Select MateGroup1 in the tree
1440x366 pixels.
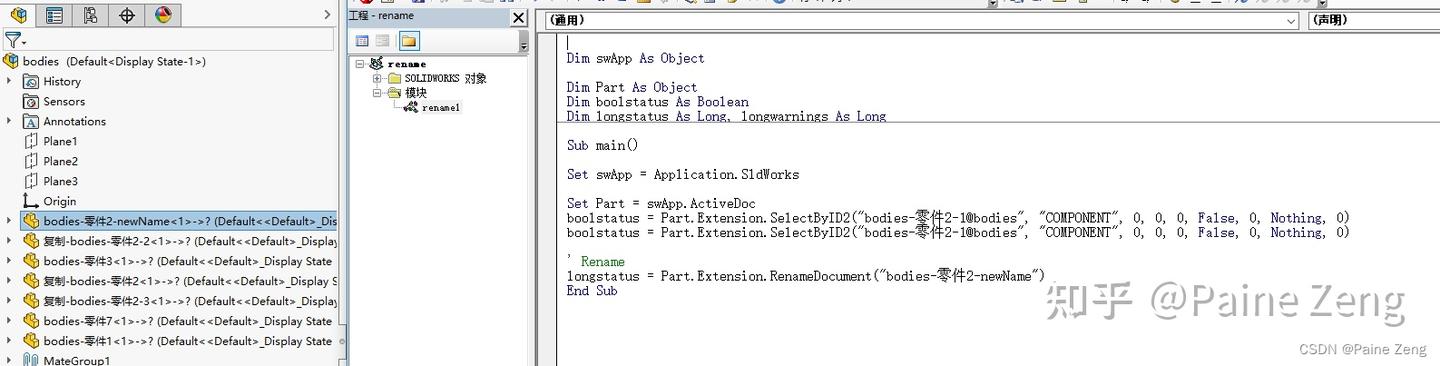[x=66, y=360]
